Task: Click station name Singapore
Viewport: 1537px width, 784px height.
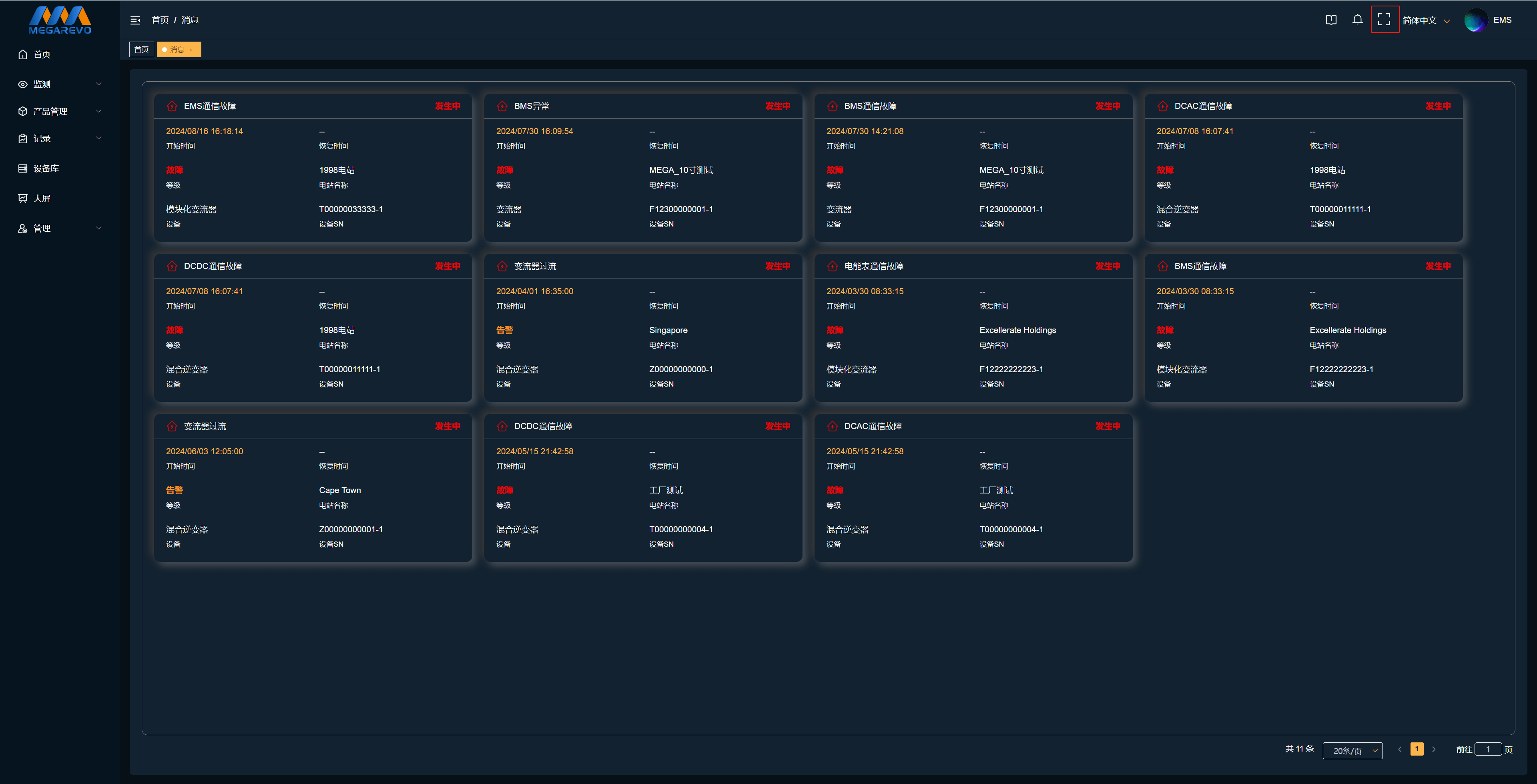Action: (x=668, y=330)
